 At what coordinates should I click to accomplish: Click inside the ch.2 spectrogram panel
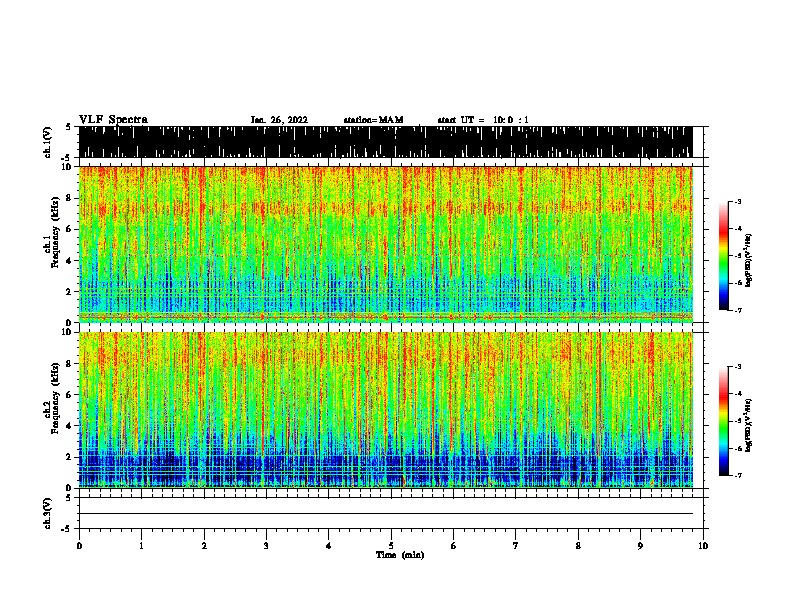[385, 410]
